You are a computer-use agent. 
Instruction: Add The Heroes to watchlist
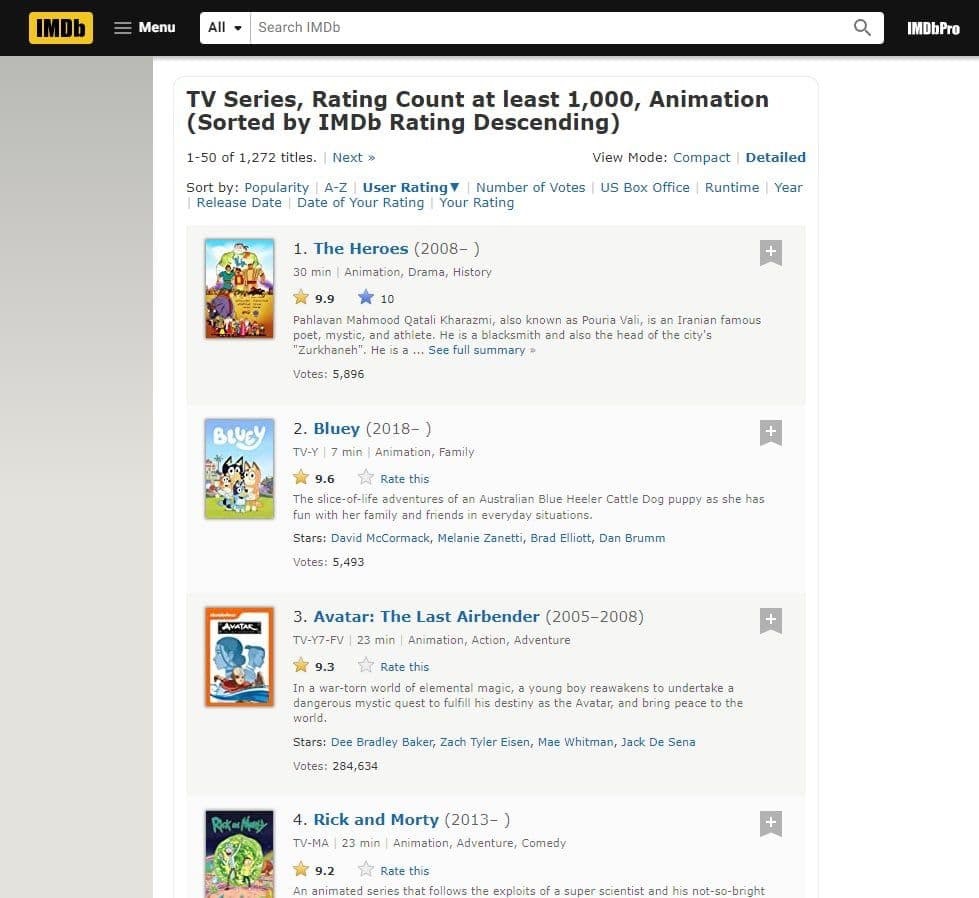770,252
